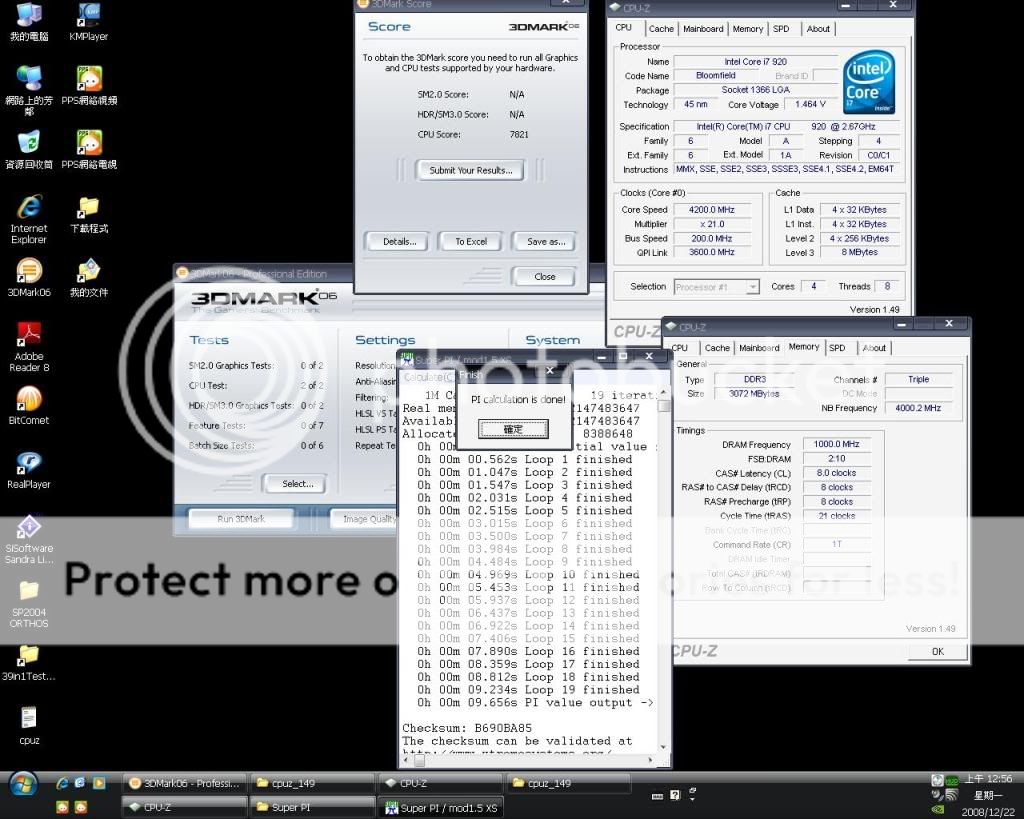Click Run 3DMark button
Screen dimensions: 1024x819
click(240, 519)
